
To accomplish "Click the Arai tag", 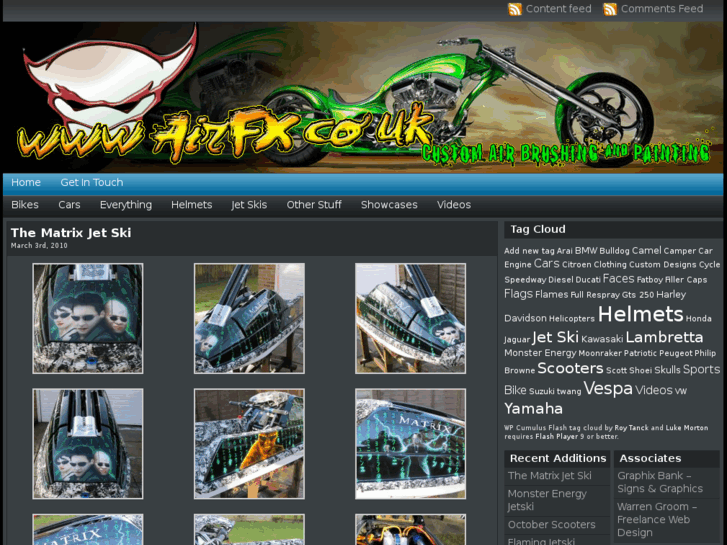I will click(564, 251).
